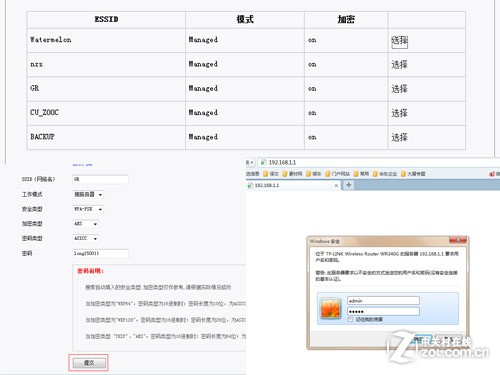Screen dimensions: 500x375
Task: Click the 加密 column header
Action: coord(346,19)
